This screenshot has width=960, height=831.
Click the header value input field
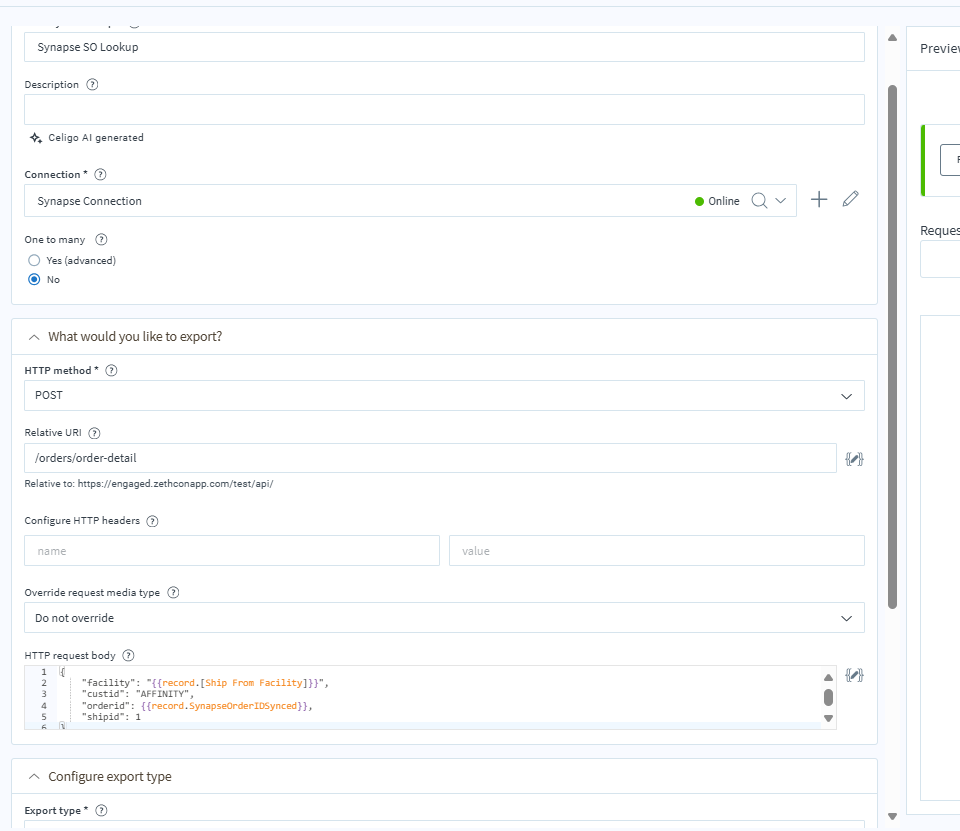(x=656, y=551)
